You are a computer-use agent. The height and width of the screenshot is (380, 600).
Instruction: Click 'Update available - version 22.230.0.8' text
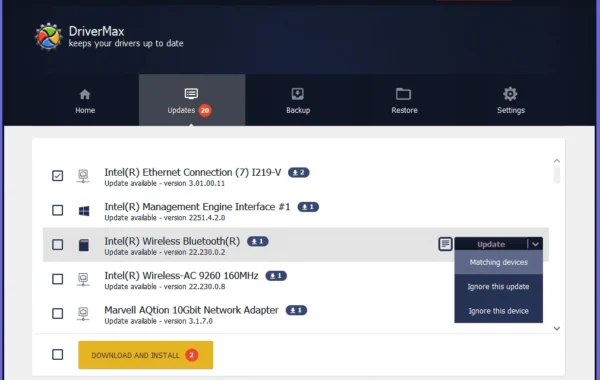165,287
